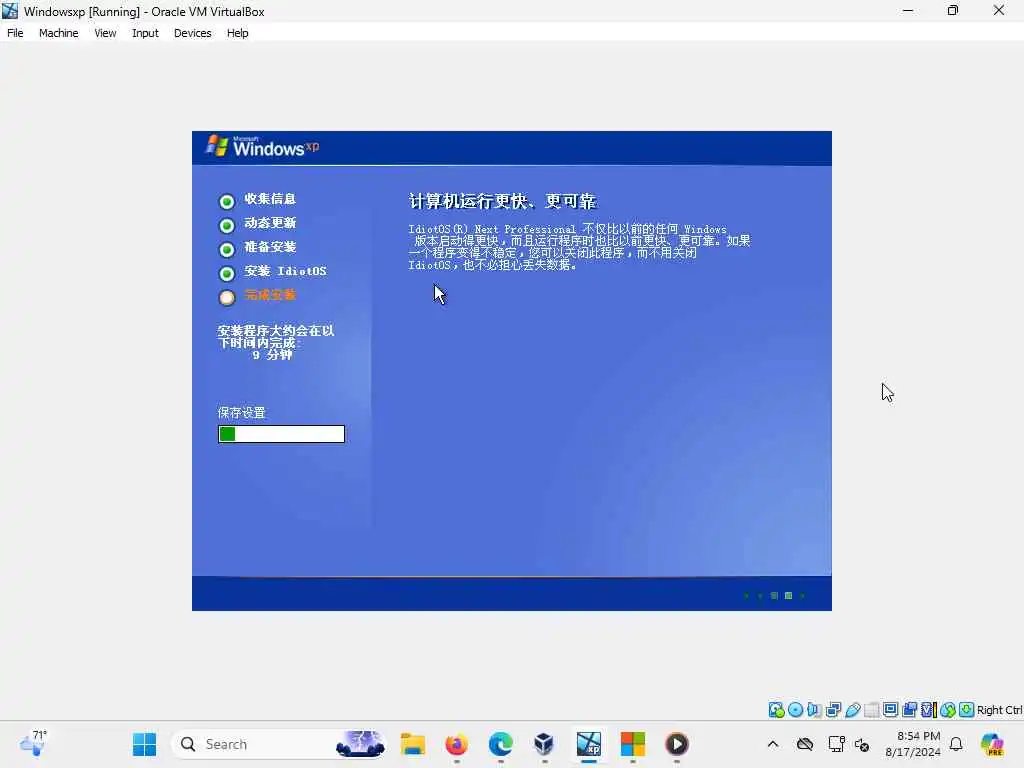
Task: Click the network adapters indicator icon
Action: pos(833,710)
